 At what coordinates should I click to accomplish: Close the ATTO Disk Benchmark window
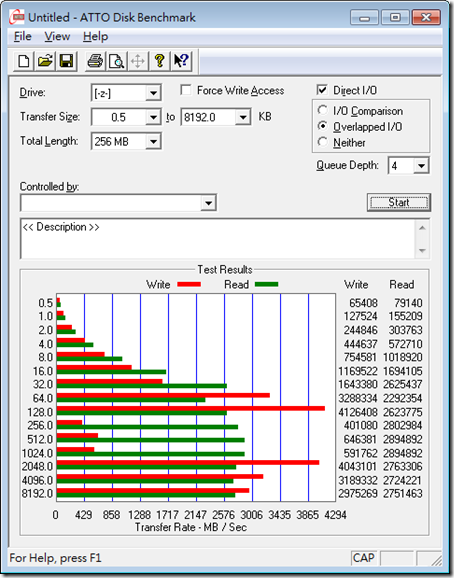[426, 17]
